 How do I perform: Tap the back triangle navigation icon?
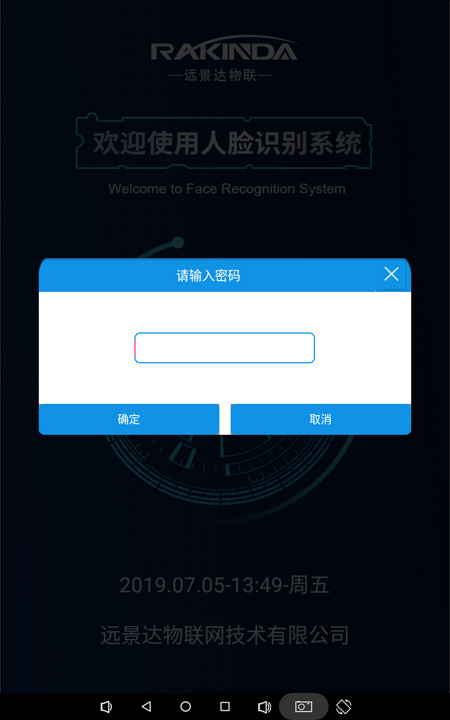146,706
